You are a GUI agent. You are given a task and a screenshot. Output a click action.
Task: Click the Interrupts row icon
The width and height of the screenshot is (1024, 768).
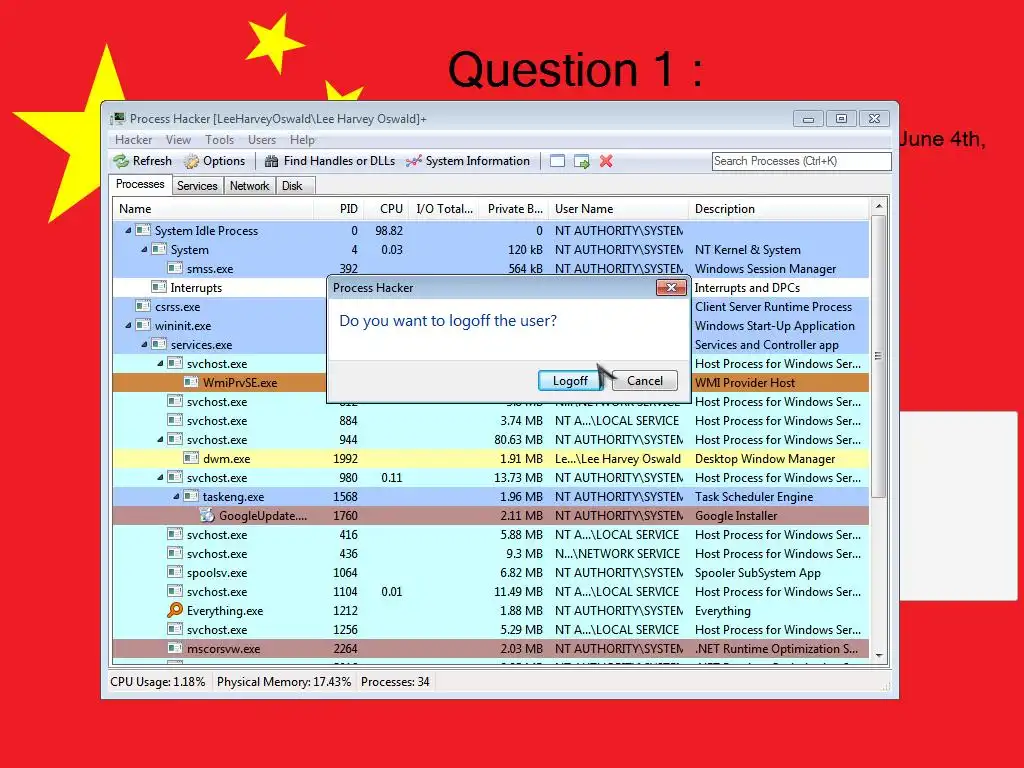pyautogui.click(x=159, y=287)
